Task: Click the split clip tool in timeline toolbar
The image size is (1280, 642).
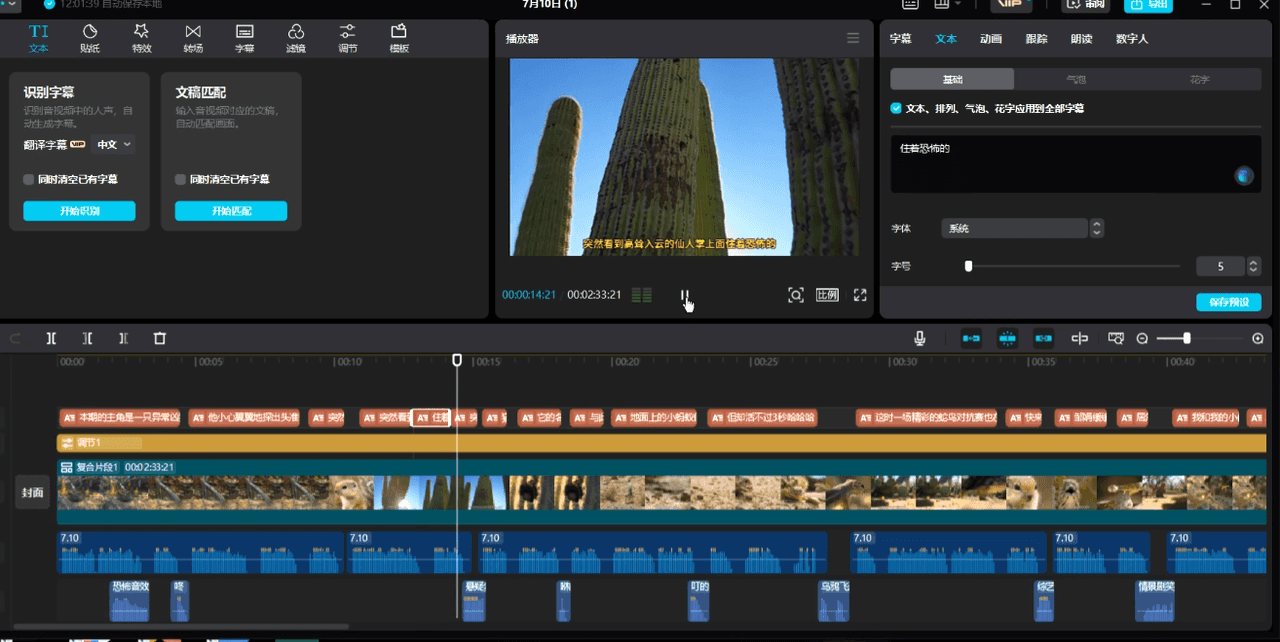Action: tap(51, 339)
